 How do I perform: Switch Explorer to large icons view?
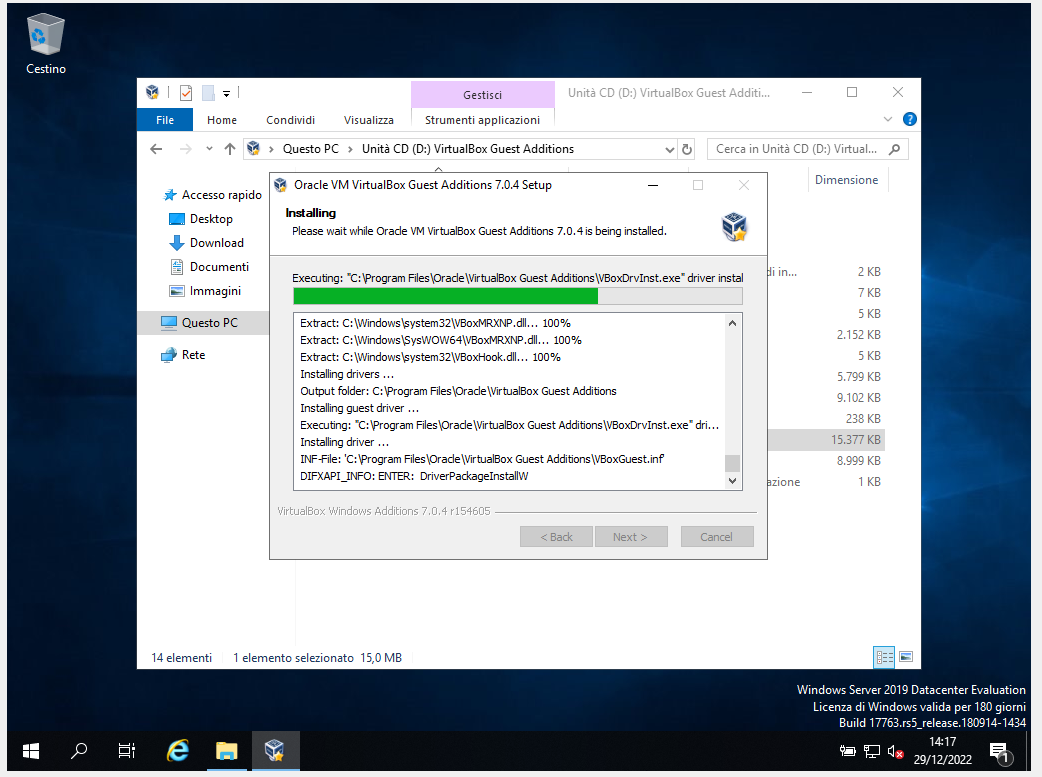click(906, 657)
